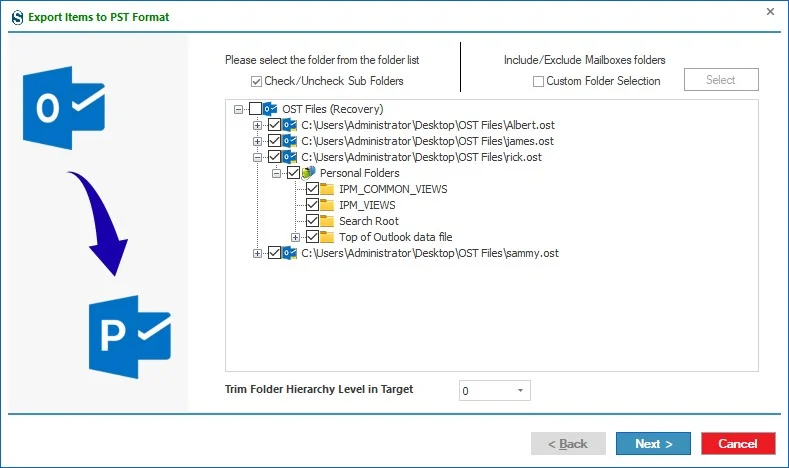Image resolution: width=789 pixels, height=468 pixels.
Task: Click the Outlook icon beside OST Files (Recovery)
Action: click(270, 109)
